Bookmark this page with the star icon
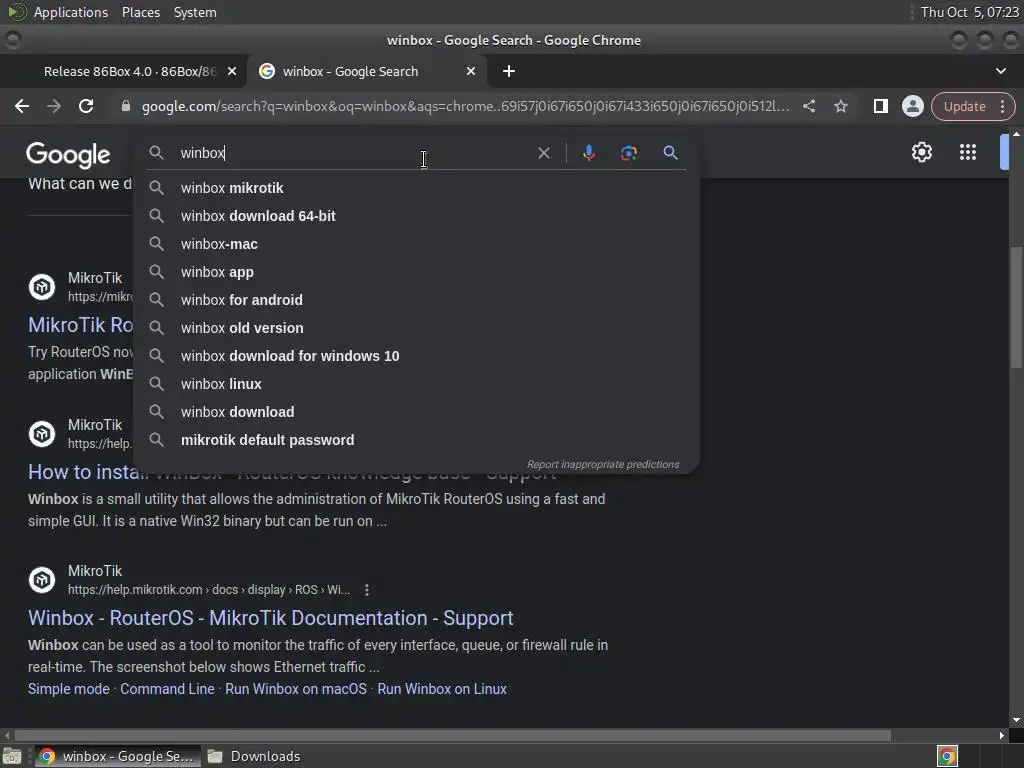This screenshot has width=1024, height=768. [840, 106]
